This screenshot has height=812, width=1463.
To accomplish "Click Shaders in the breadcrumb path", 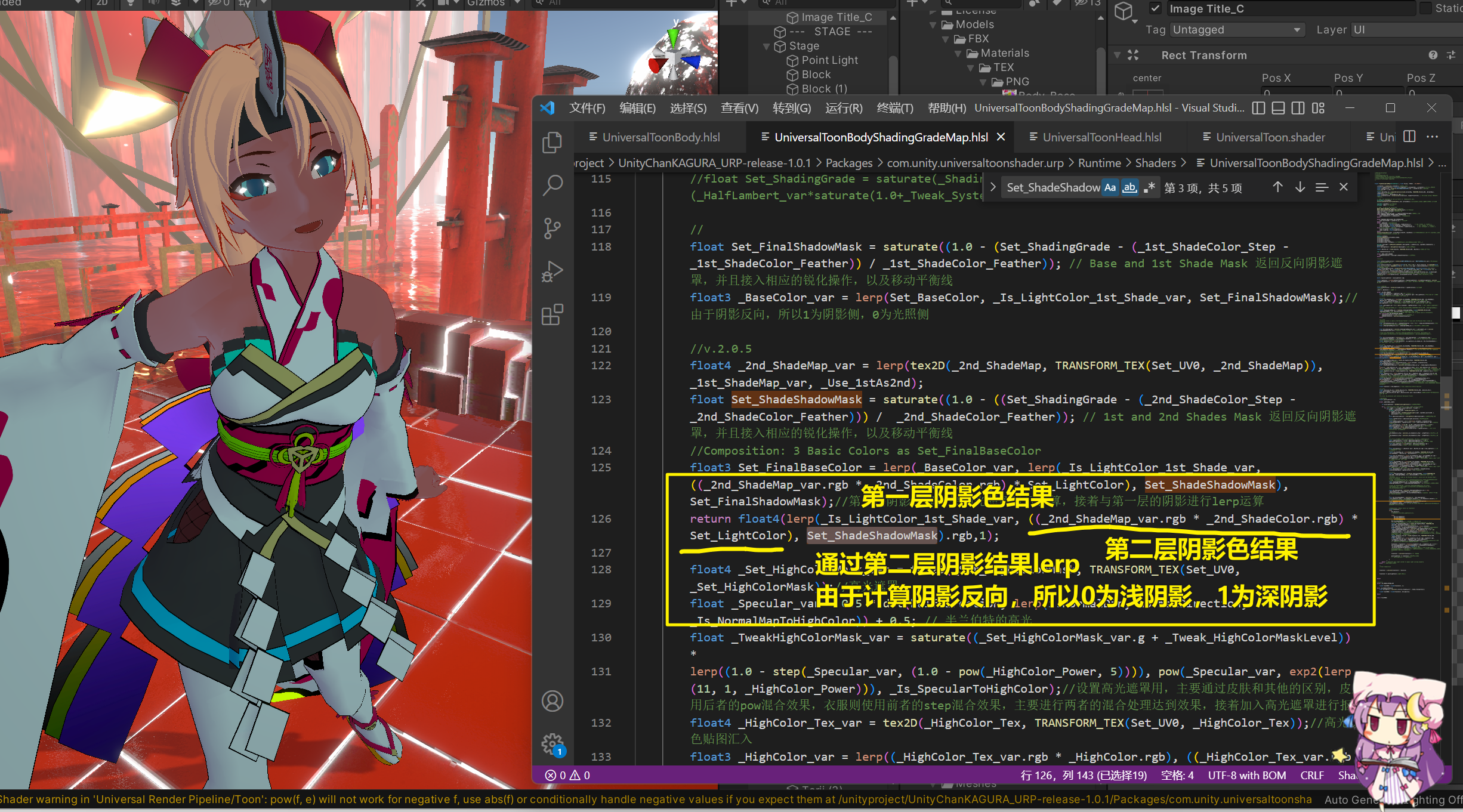I will [1155, 163].
